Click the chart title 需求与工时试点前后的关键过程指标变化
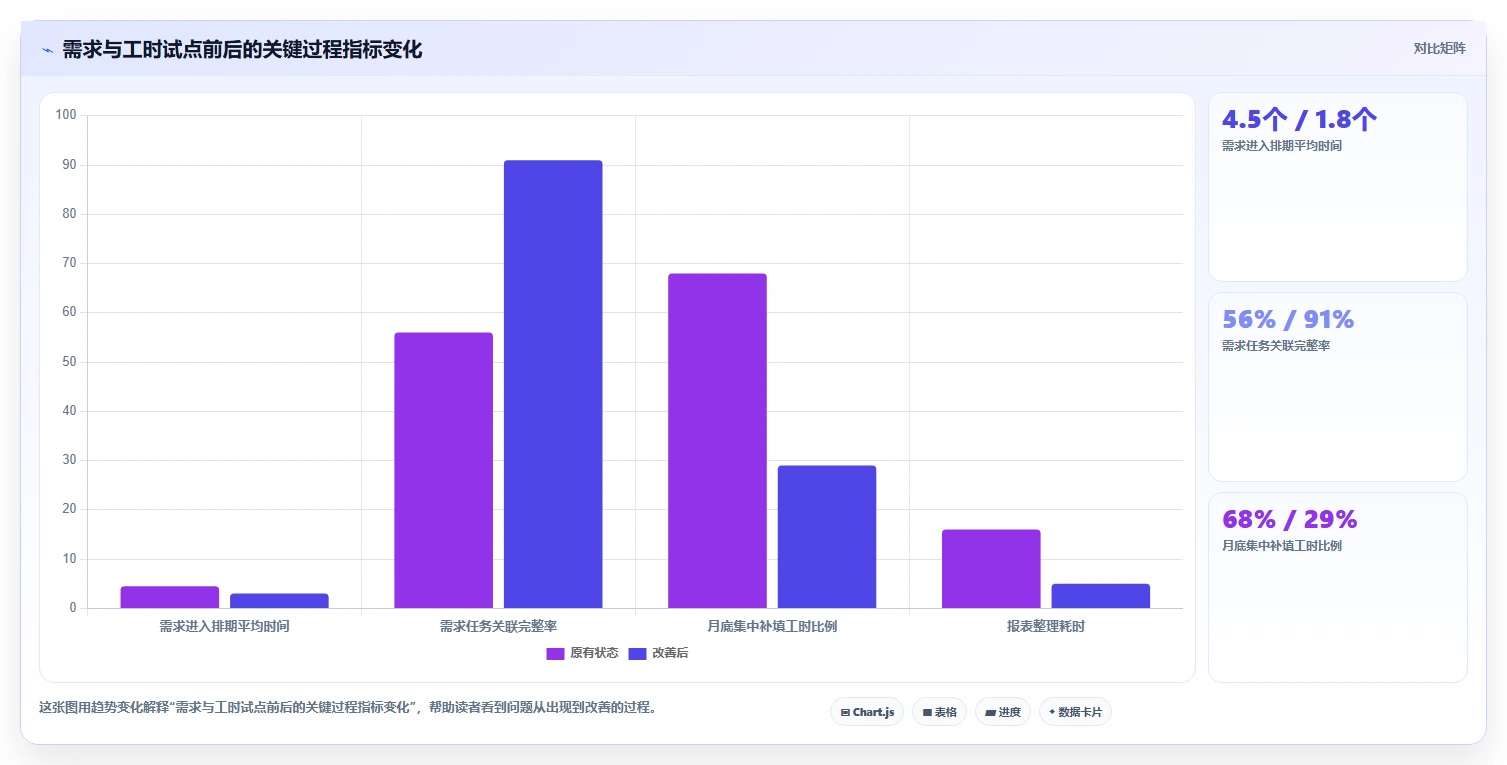 242,50
